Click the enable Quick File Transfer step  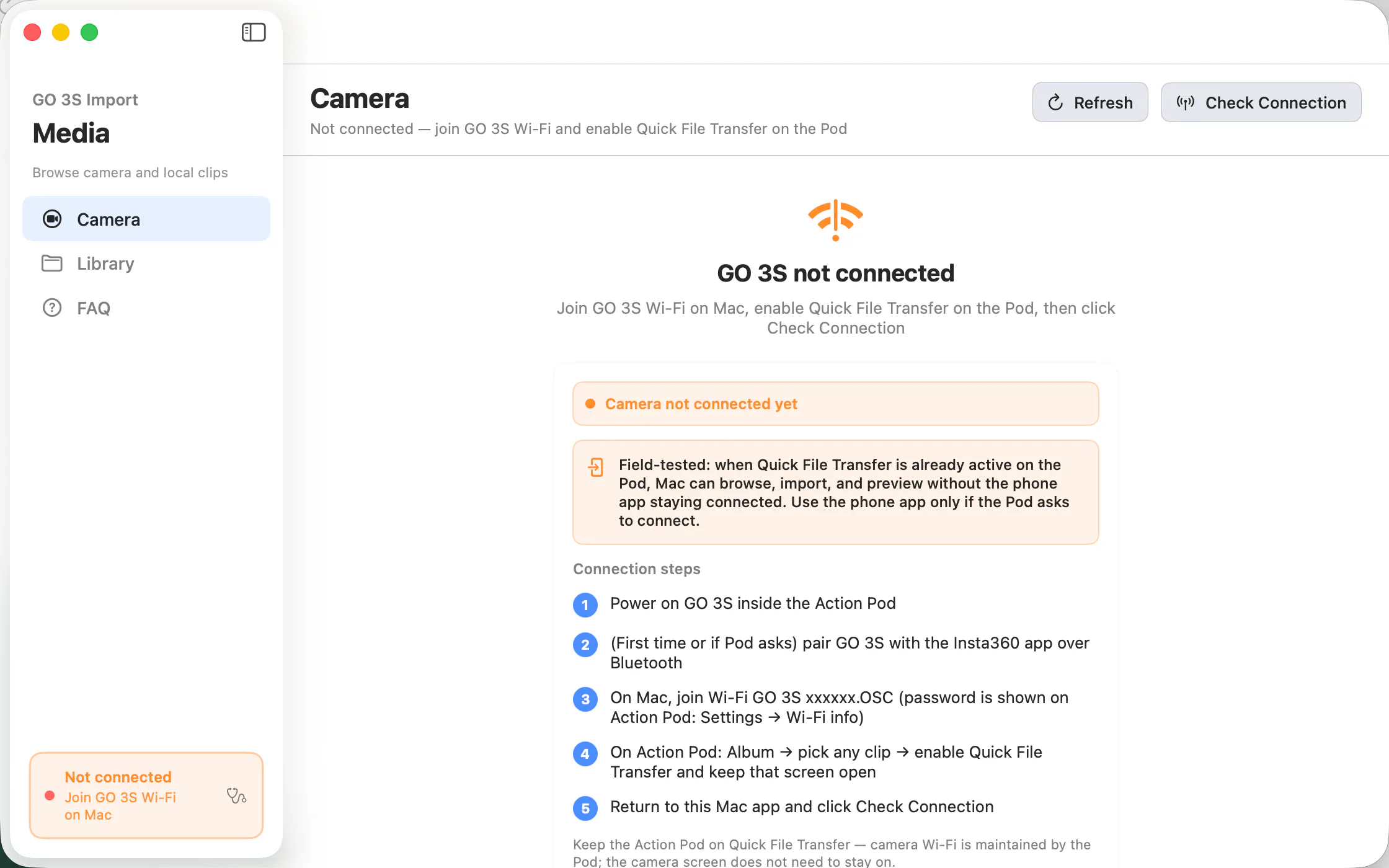[826, 762]
